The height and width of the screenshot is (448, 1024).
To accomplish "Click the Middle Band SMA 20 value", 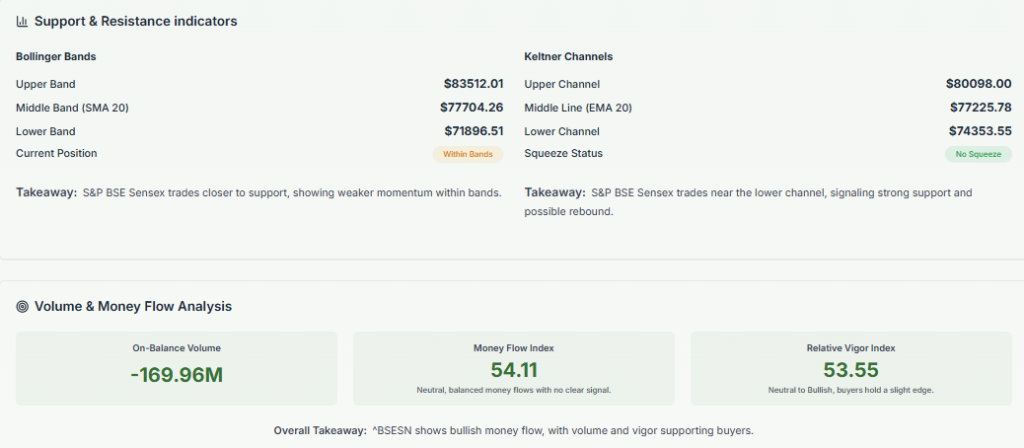I will coord(471,107).
